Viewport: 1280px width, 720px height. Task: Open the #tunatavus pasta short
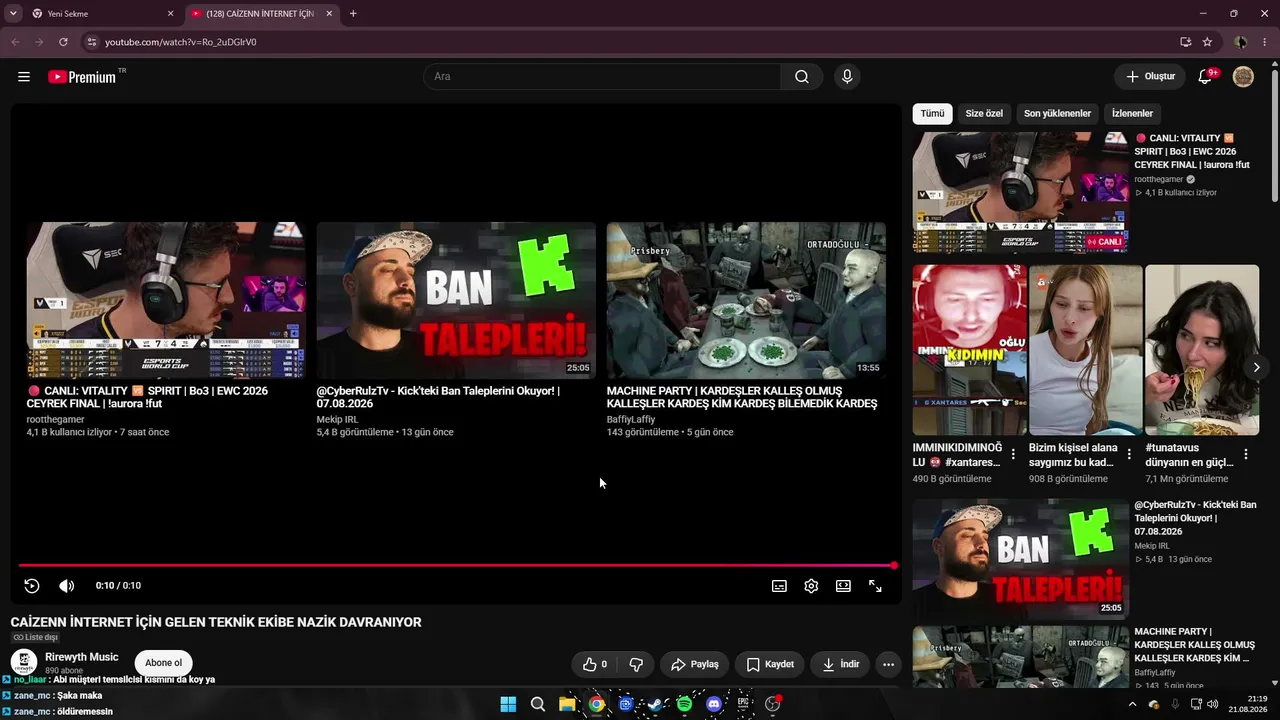tap(1202, 350)
